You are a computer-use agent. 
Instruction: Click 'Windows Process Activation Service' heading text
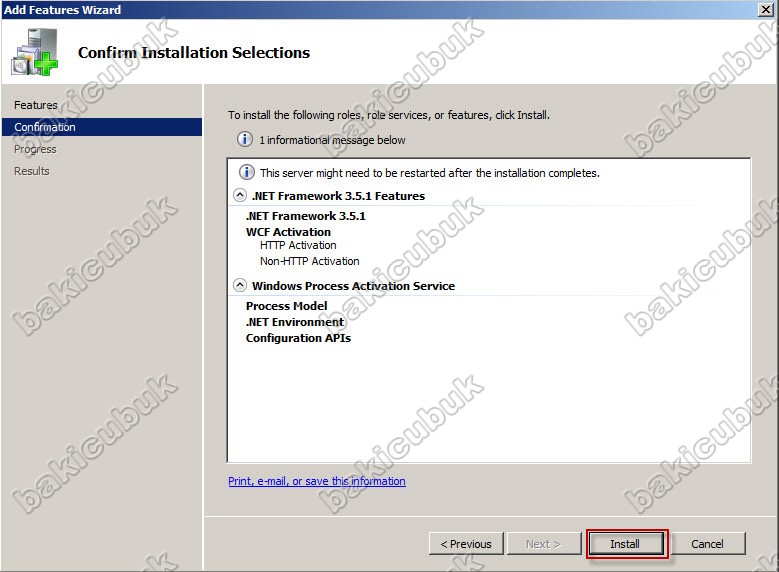[x=353, y=286]
